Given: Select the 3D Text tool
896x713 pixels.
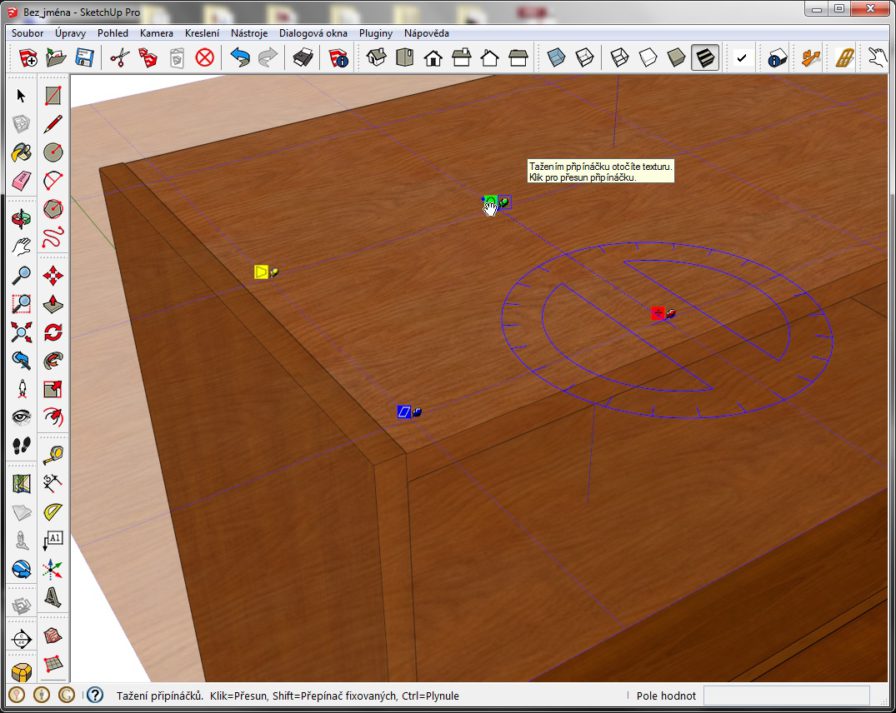Looking at the screenshot, I should pyautogui.click(x=53, y=598).
